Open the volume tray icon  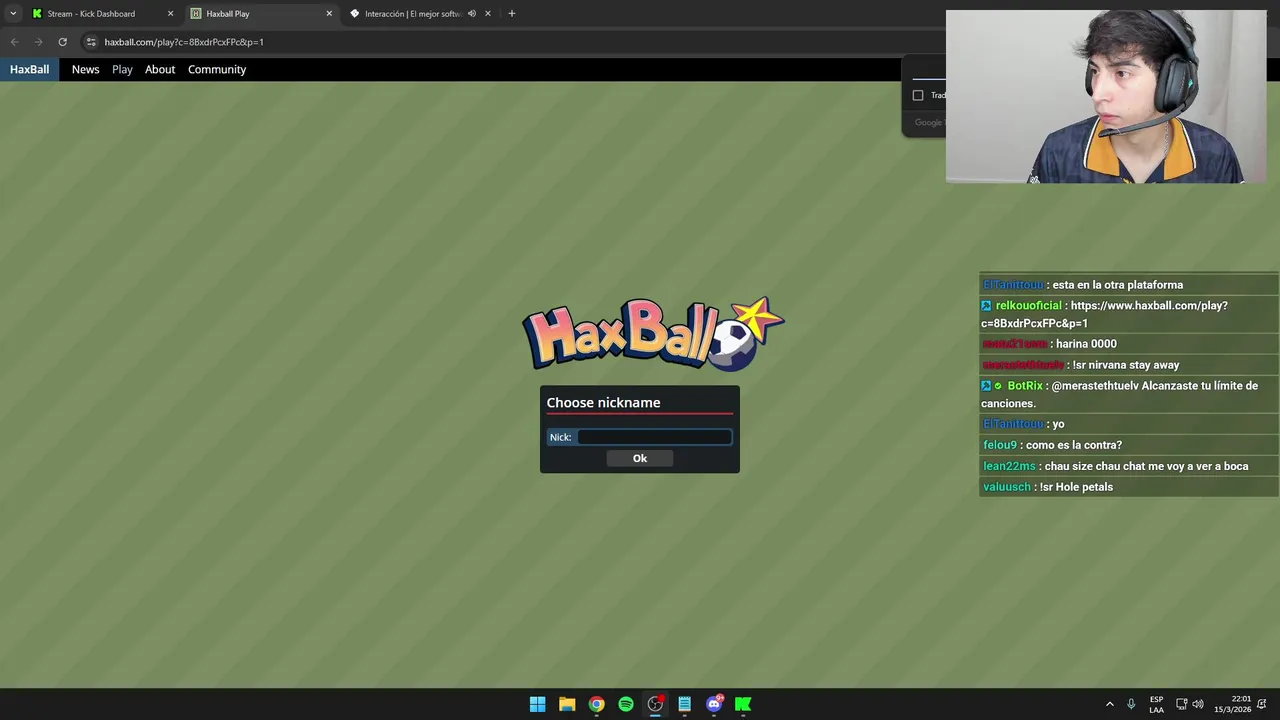pos(1198,704)
